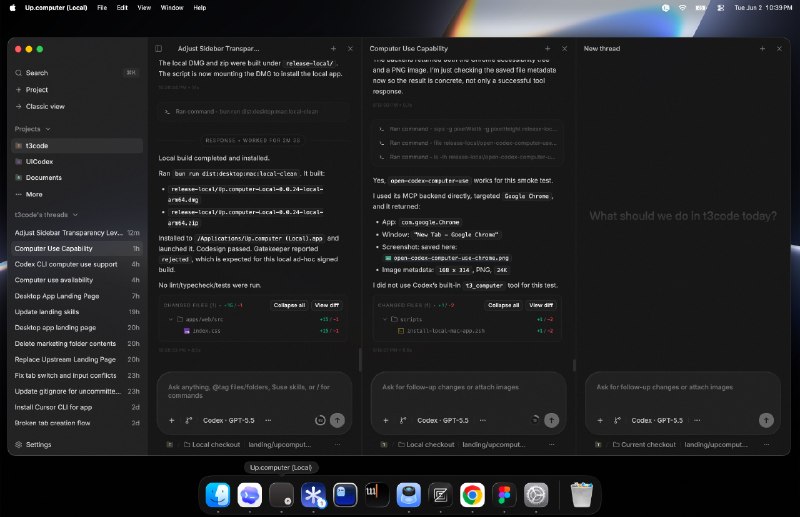Open Search in the sidebar
The width and height of the screenshot is (800, 517).
pyautogui.click(x=77, y=73)
